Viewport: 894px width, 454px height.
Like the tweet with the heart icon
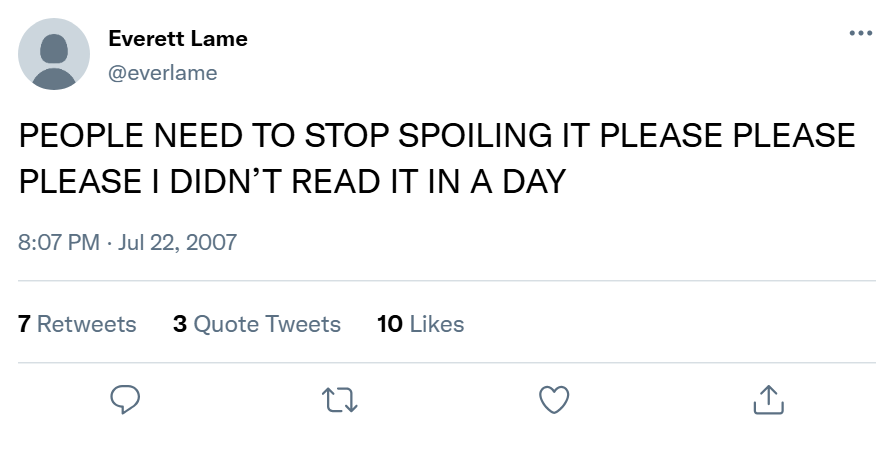(554, 400)
